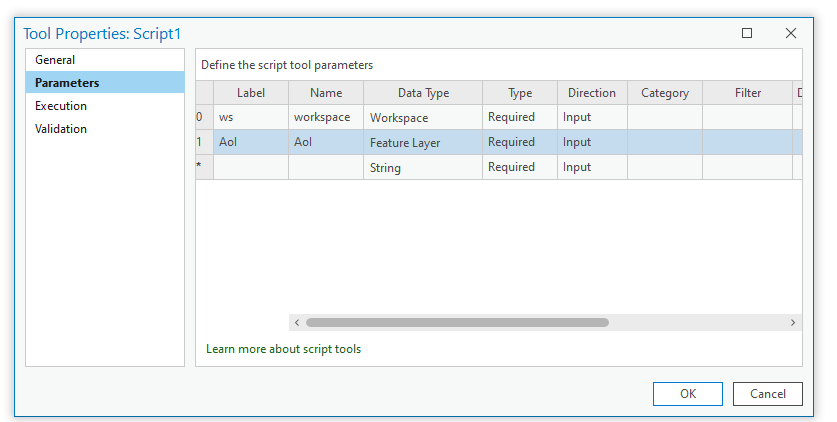Close the Tool Properties dialog
Screen dimensions: 837x422
(x=791, y=33)
